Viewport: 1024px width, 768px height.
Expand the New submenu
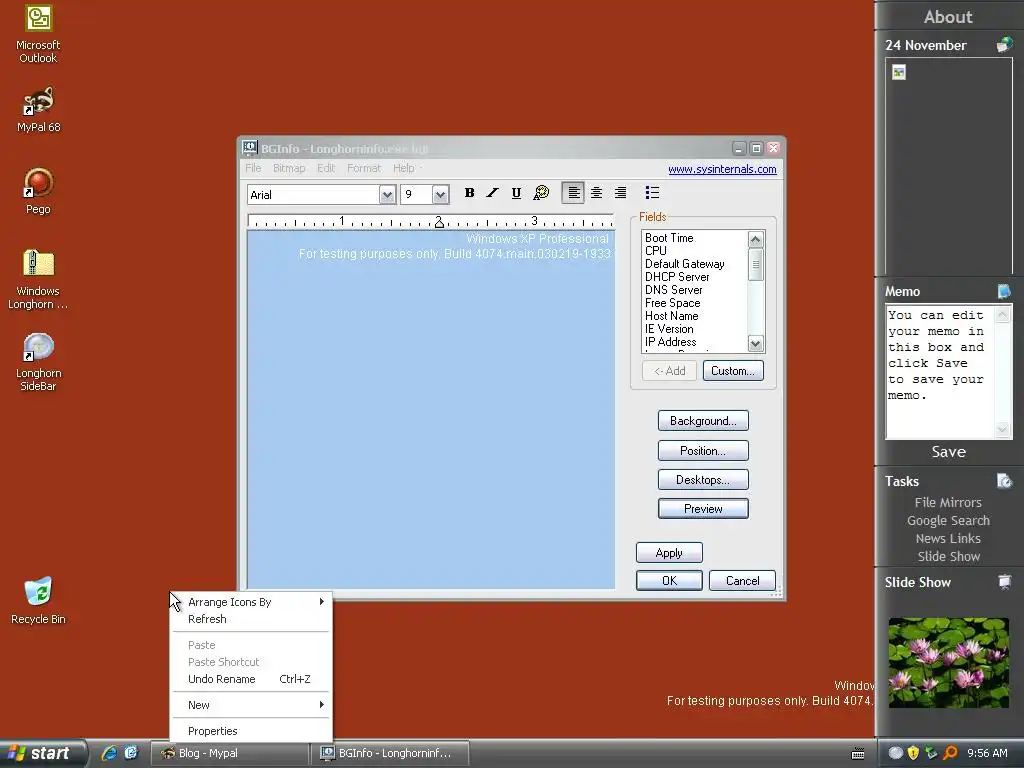point(251,705)
